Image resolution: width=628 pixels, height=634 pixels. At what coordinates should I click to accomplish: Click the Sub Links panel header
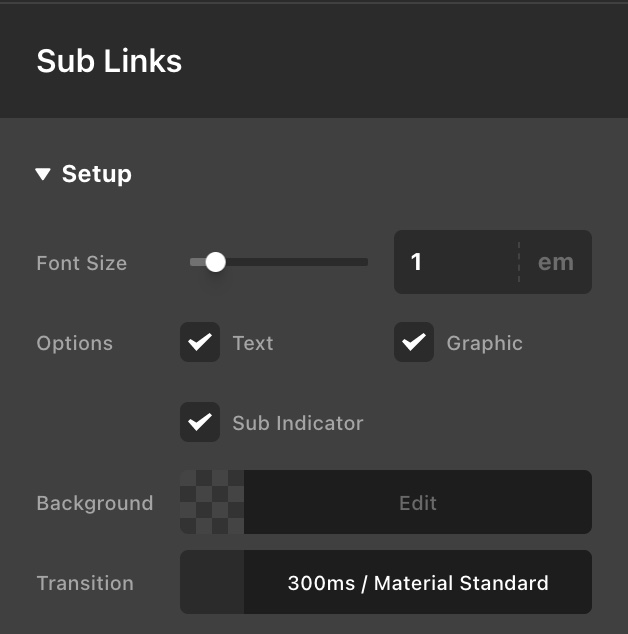(x=109, y=61)
